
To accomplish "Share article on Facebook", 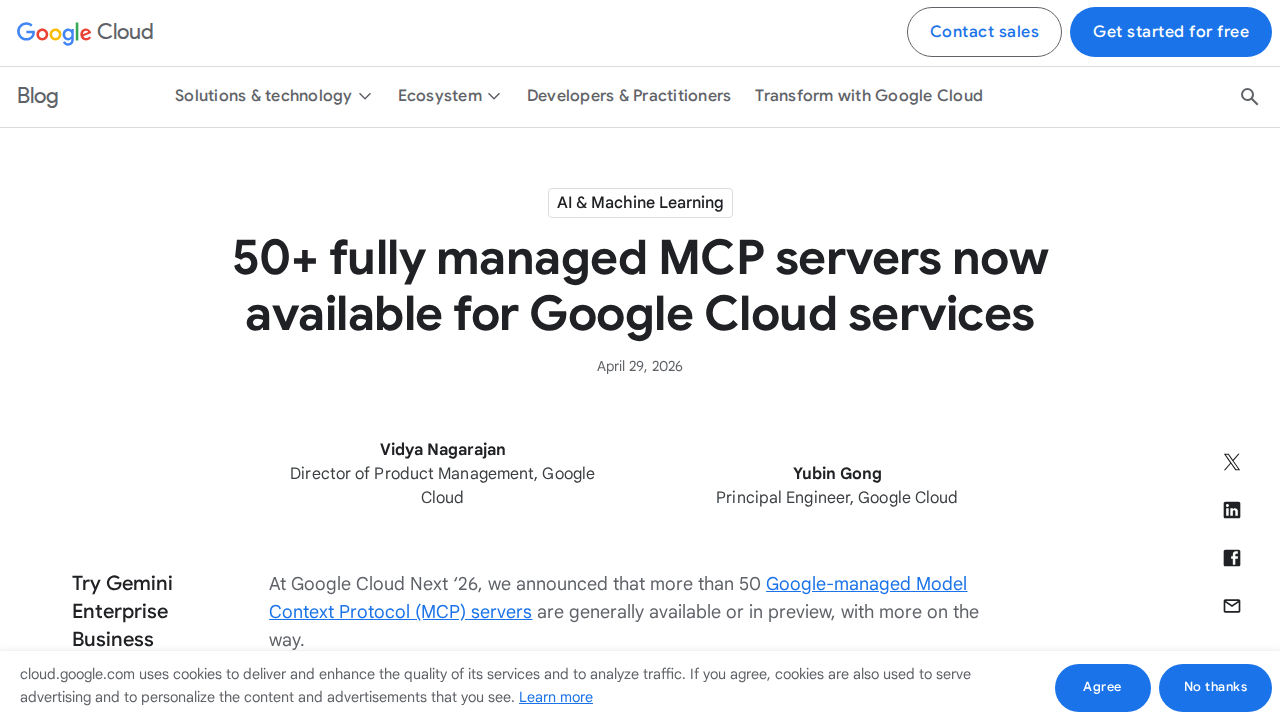I will (1232, 558).
